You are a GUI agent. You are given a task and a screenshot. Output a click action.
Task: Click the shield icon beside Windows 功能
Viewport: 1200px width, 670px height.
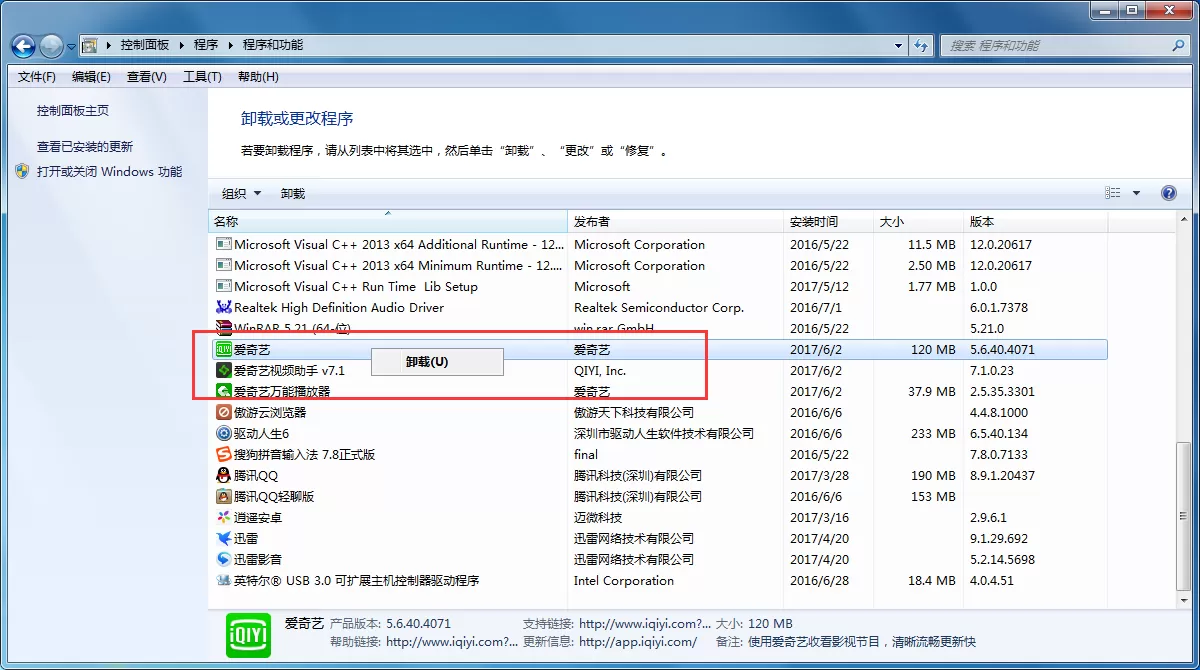click(23, 171)
